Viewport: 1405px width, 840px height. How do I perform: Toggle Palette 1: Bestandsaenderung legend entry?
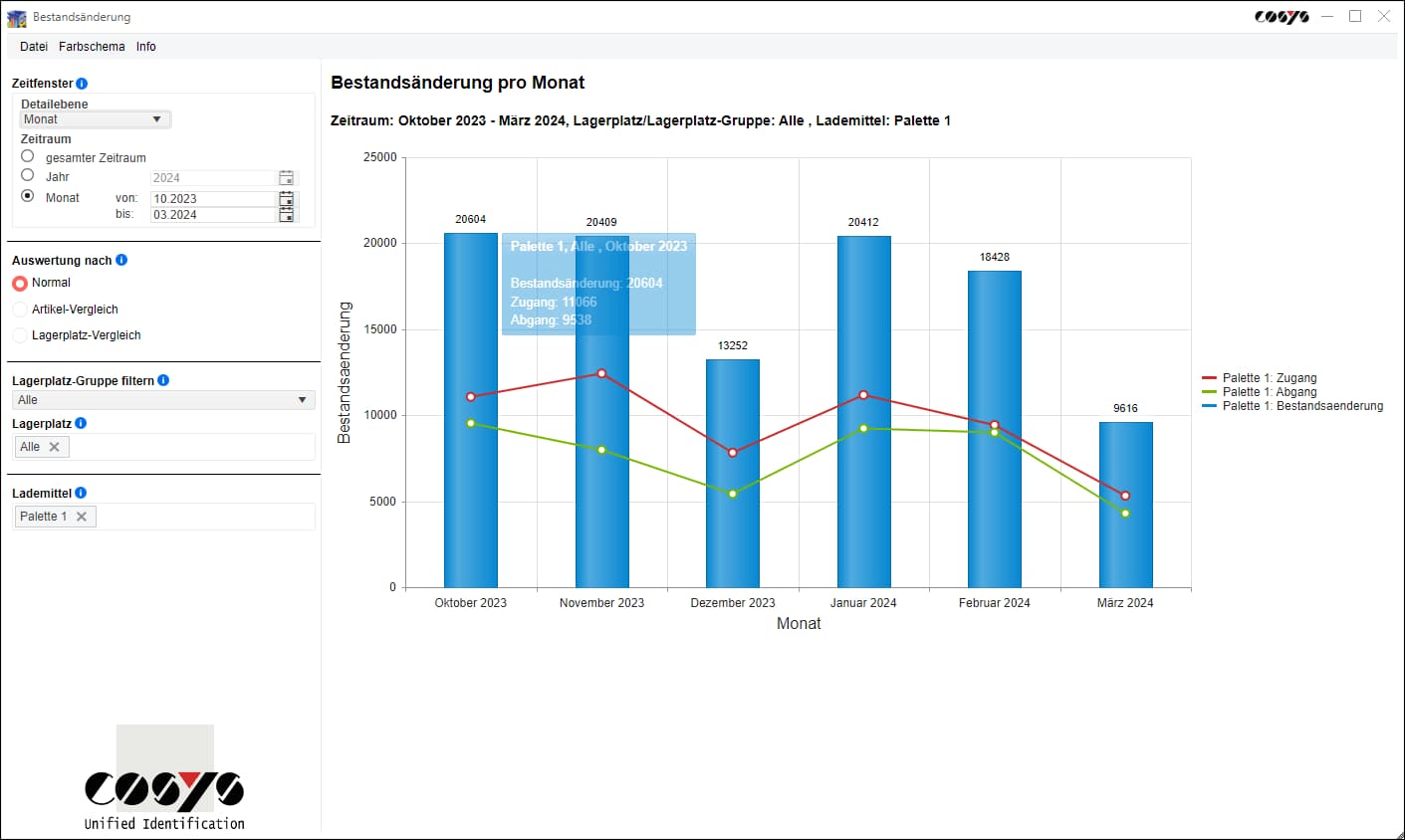click(1292, 406)
